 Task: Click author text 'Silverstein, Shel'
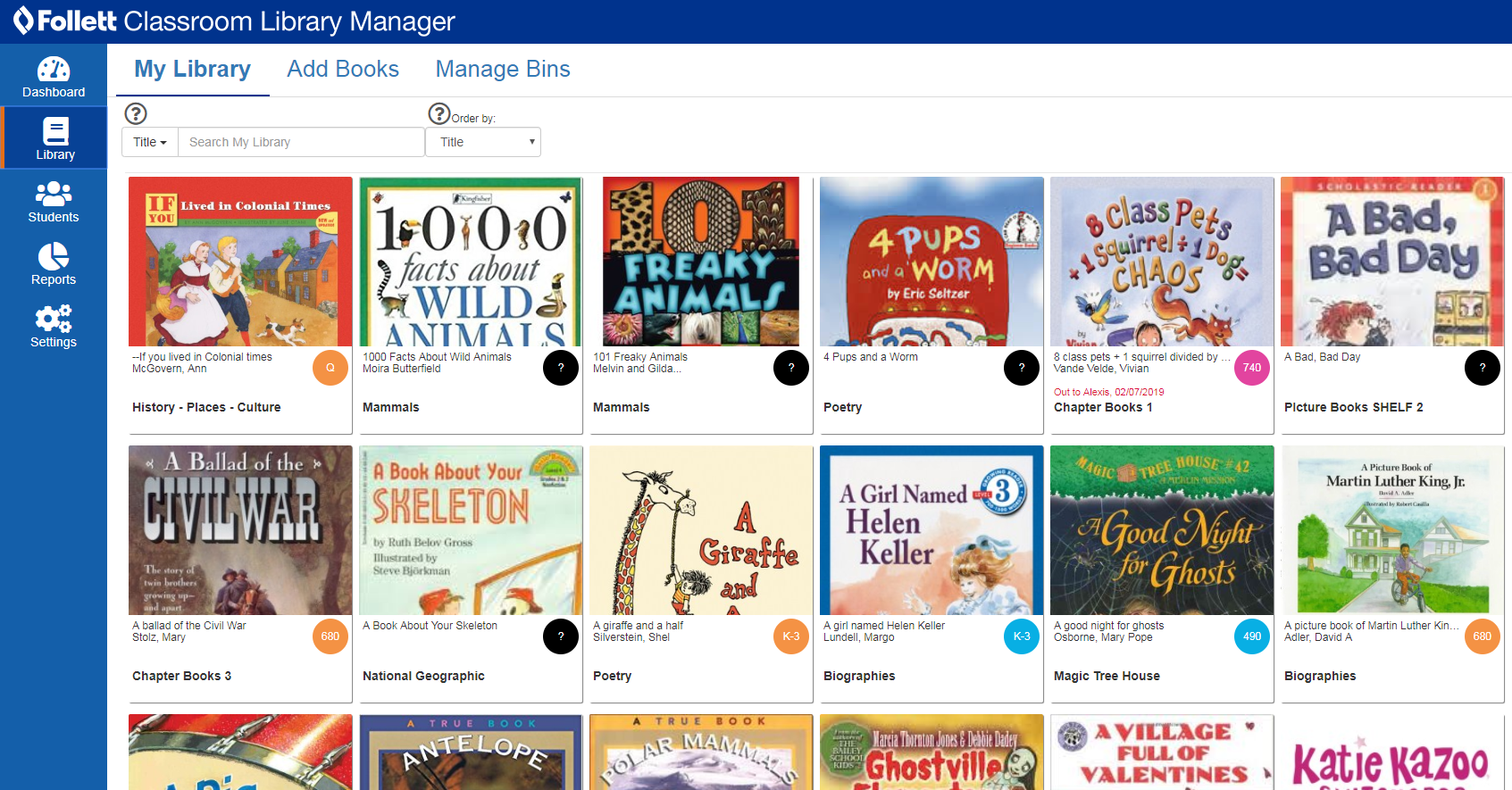(x=631, y=637)
